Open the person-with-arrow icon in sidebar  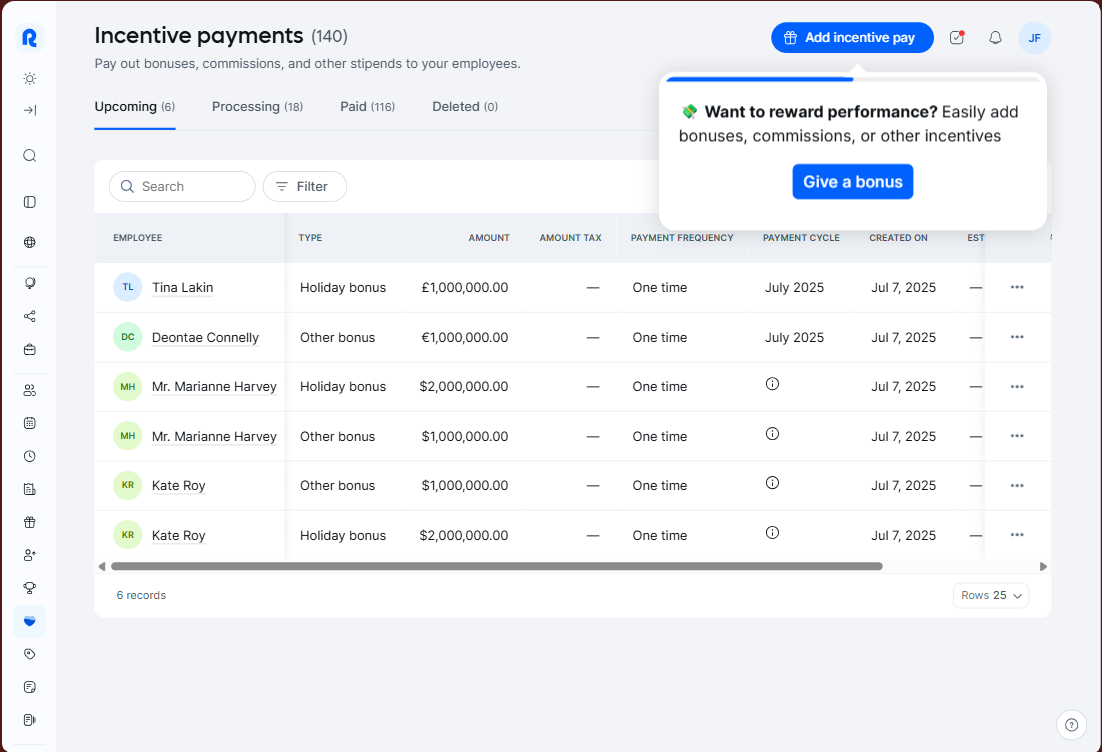(30, 555)
